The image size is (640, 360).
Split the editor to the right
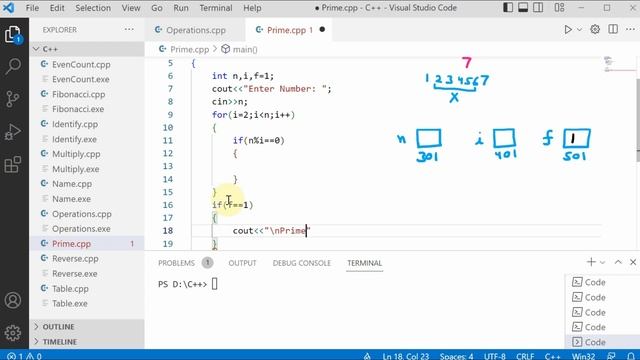pos(613,29)
